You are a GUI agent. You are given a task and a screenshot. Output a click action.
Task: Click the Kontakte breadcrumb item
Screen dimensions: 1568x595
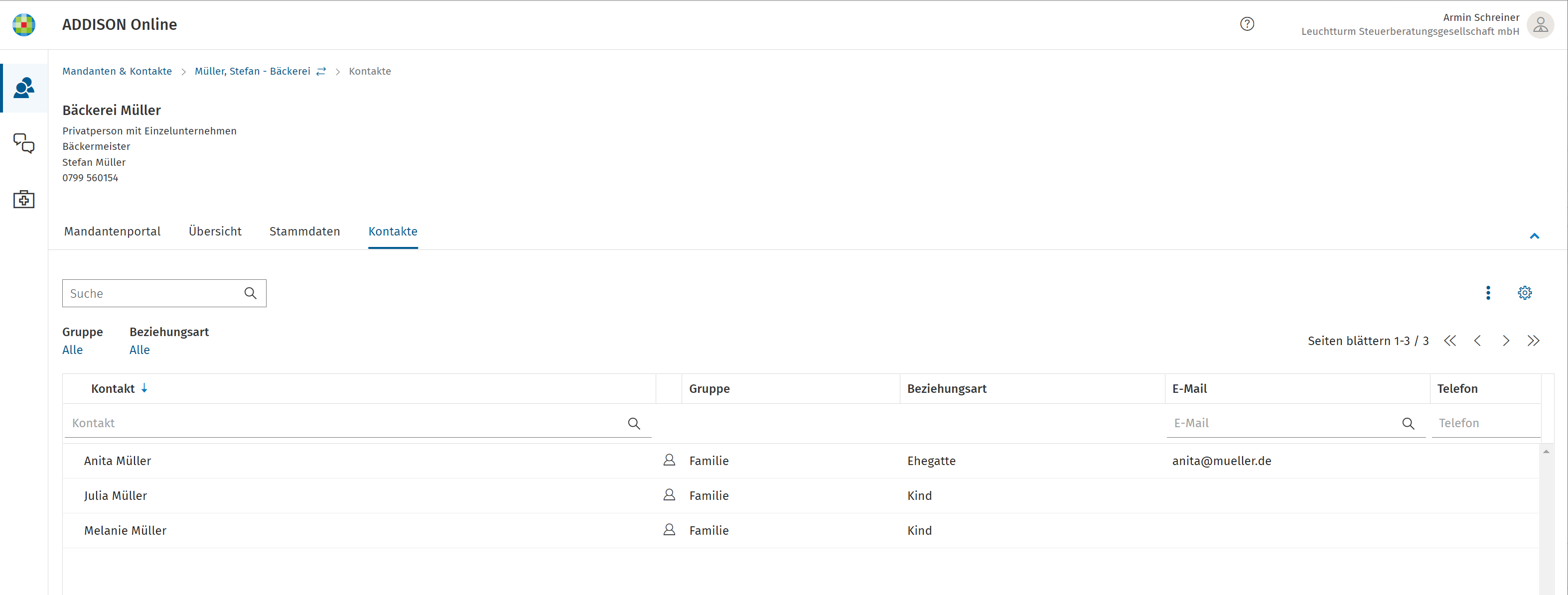pyautogui.click(x=370, y=71)
